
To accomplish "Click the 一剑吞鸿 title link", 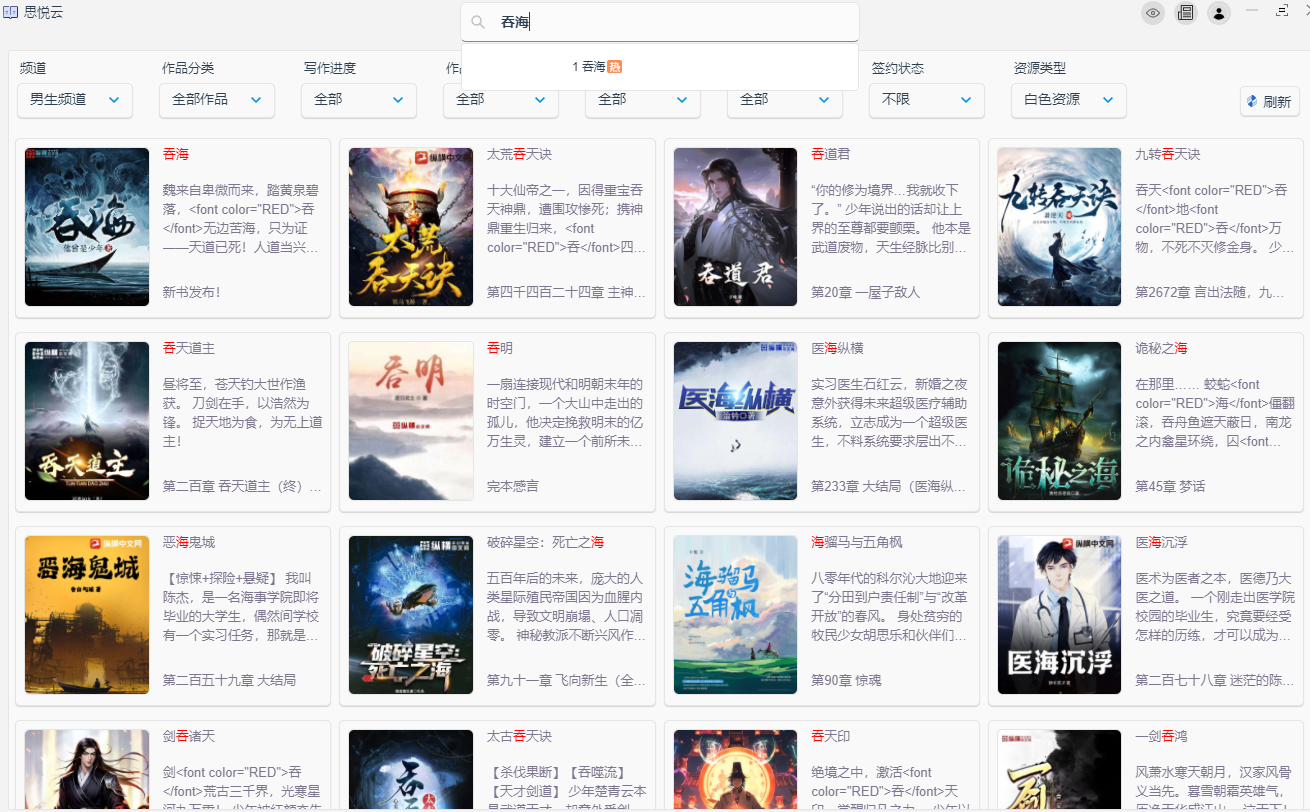I will coord(1161,736).
